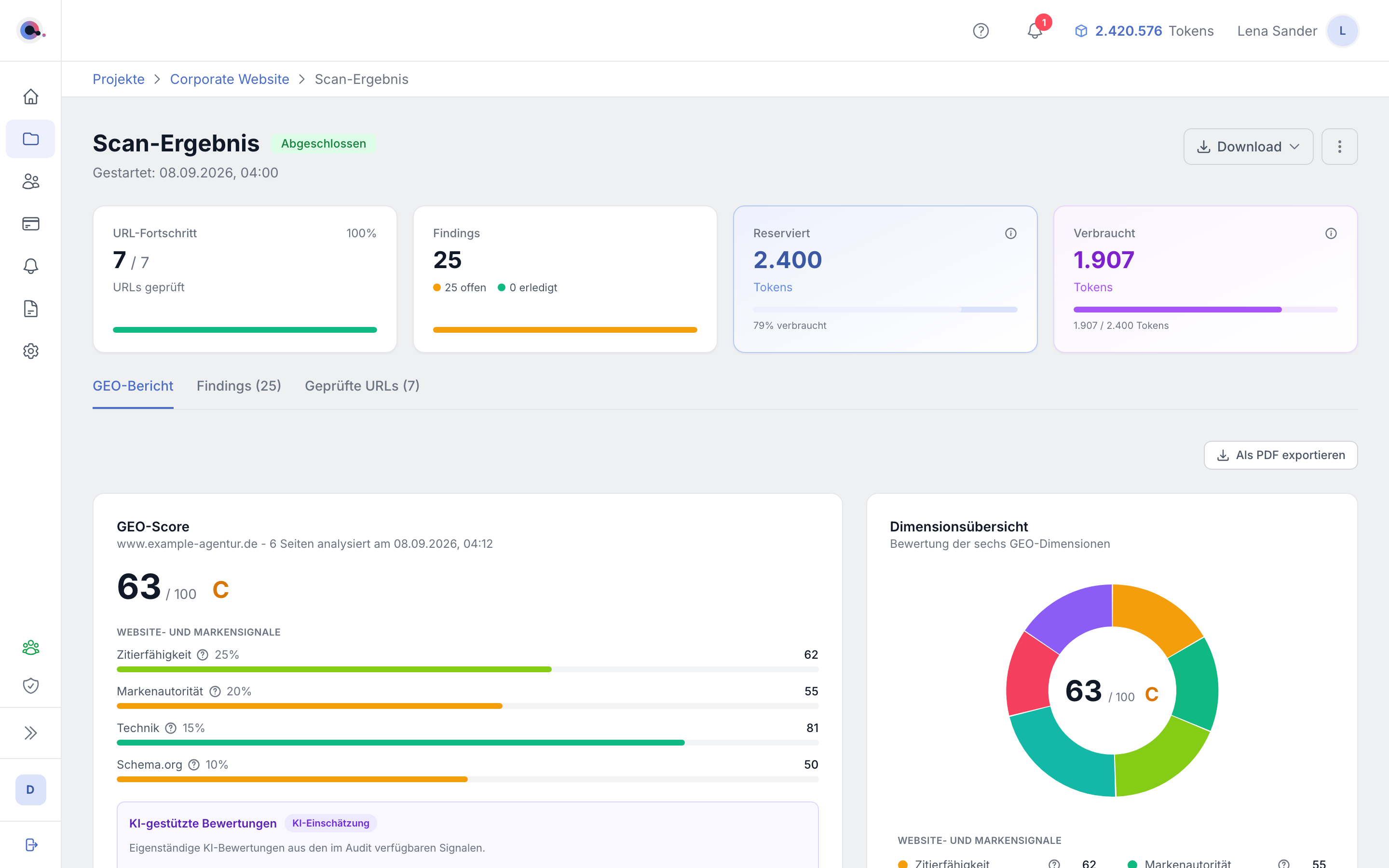Click the KI-Einschätzung badge
Screen dimensions: 1389x868
point(330,823)
